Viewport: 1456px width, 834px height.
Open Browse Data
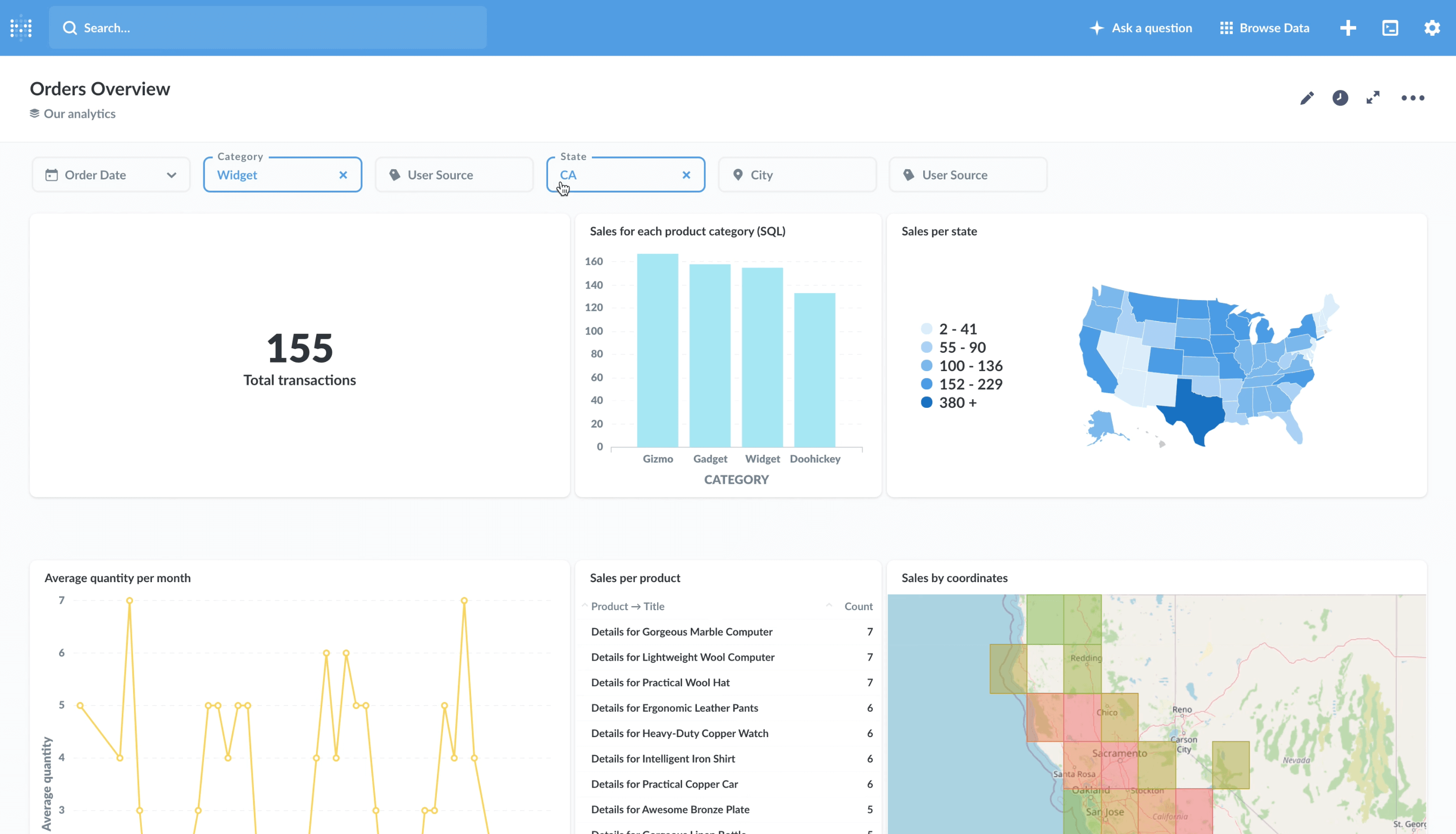[x=1264, y=28]
